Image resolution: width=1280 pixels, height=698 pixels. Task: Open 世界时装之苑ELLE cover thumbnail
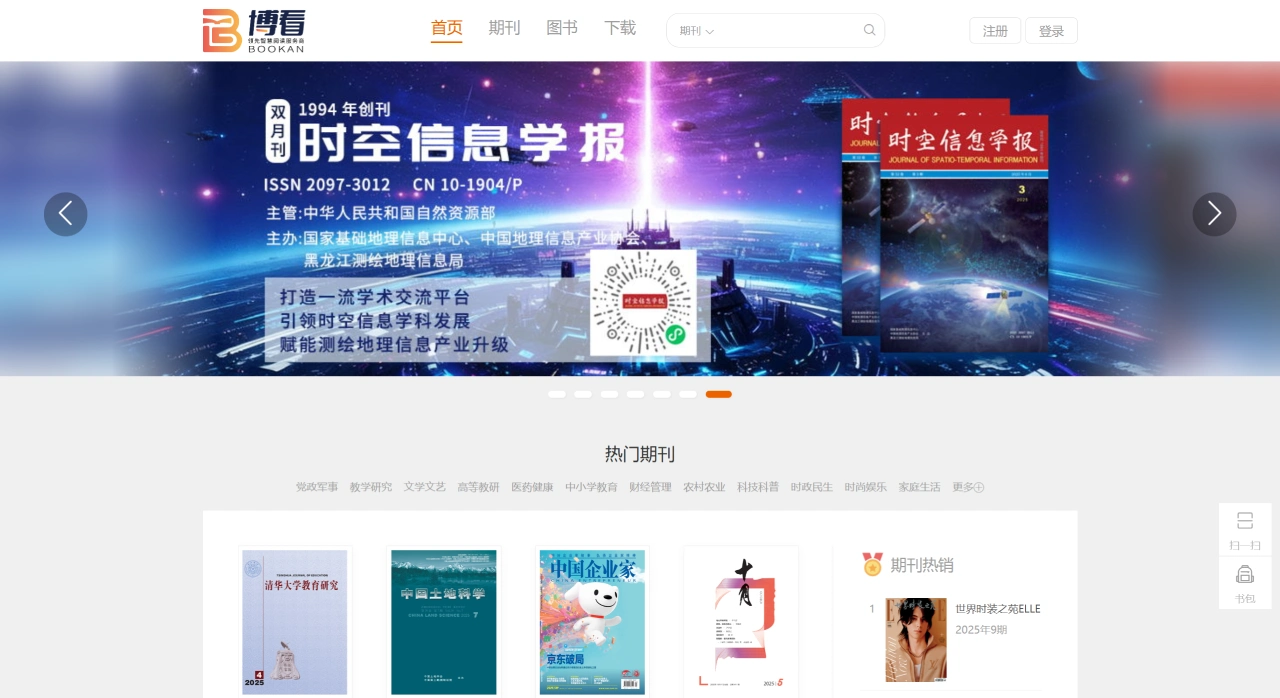916,640
